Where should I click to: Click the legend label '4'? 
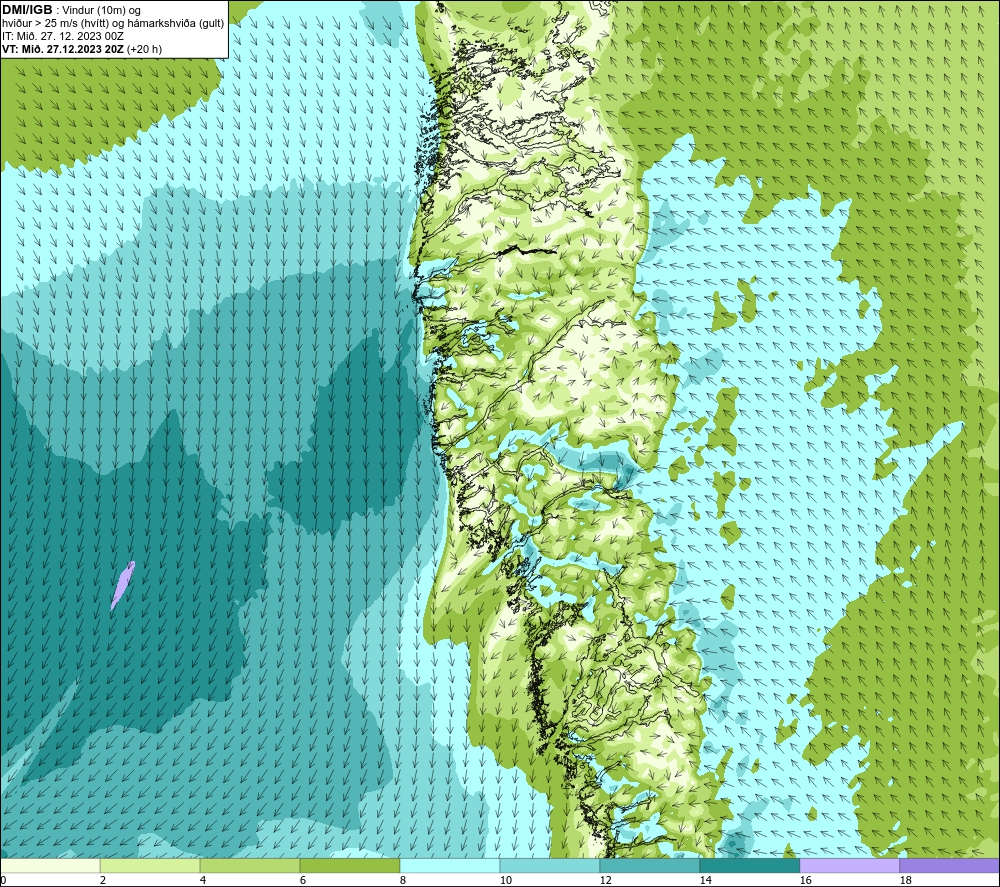[x=203, y=880]
